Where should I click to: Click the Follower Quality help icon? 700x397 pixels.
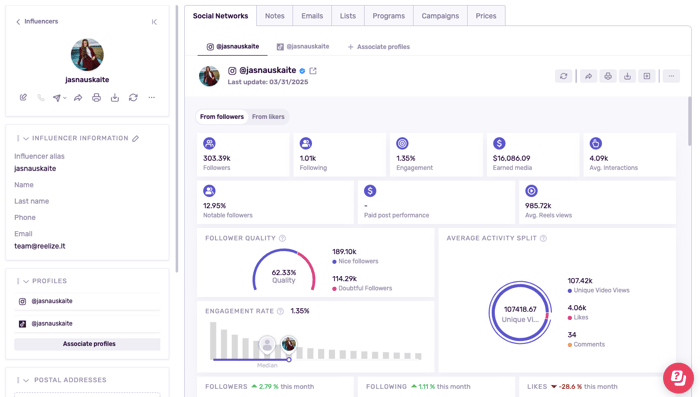(282, 238)
